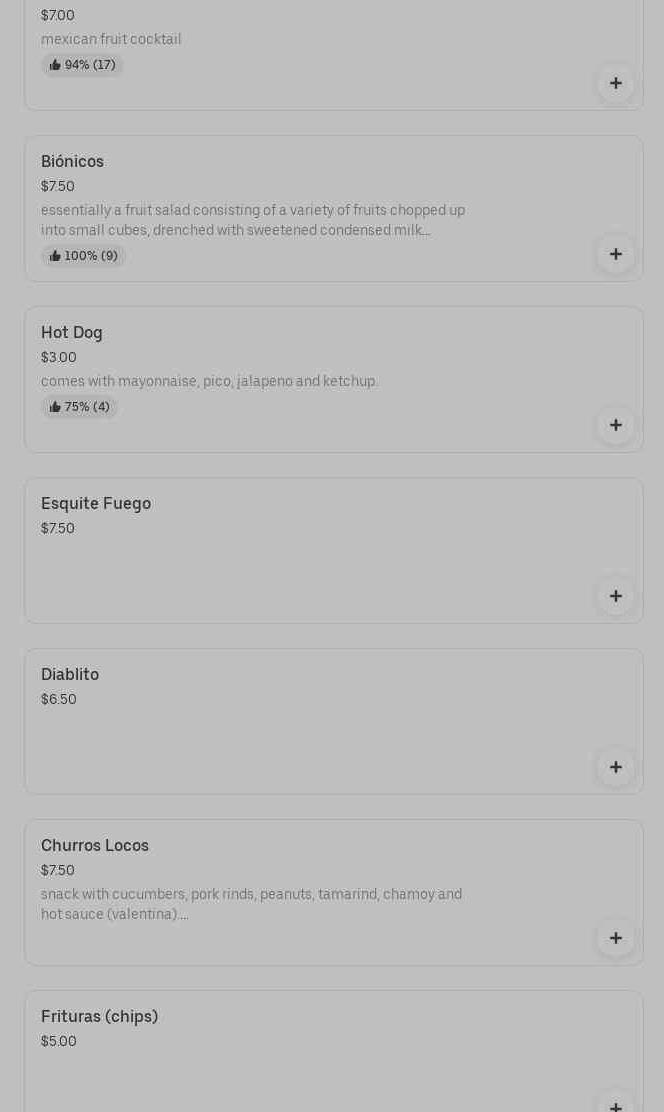Image resolution: width=664 pixels, height=1112 pixels.
Task: Select the Esquite Fuego menu card
Action: [x=333, y=551]
